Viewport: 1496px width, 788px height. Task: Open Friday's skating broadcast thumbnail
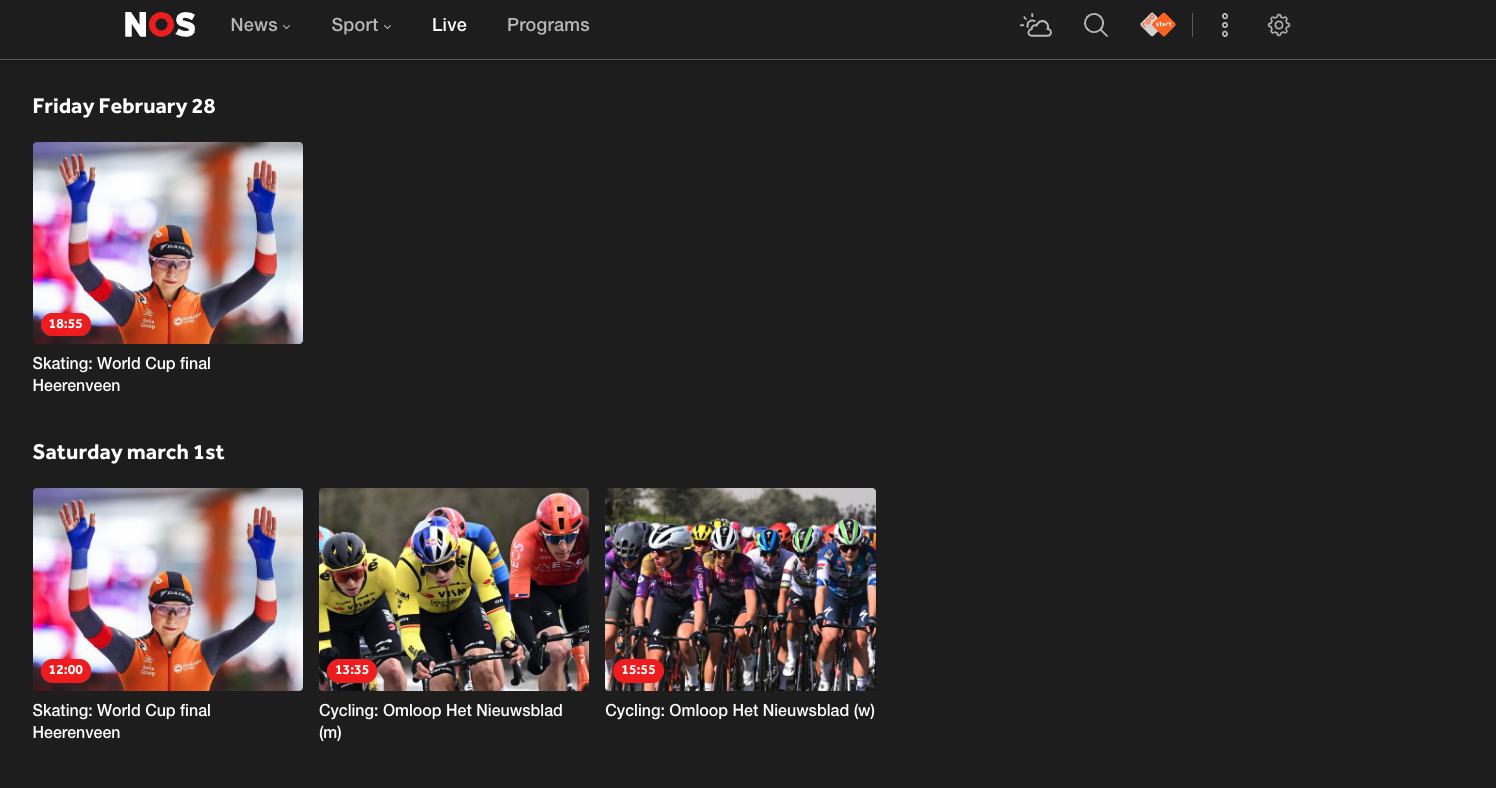click(x=167, y=243)
